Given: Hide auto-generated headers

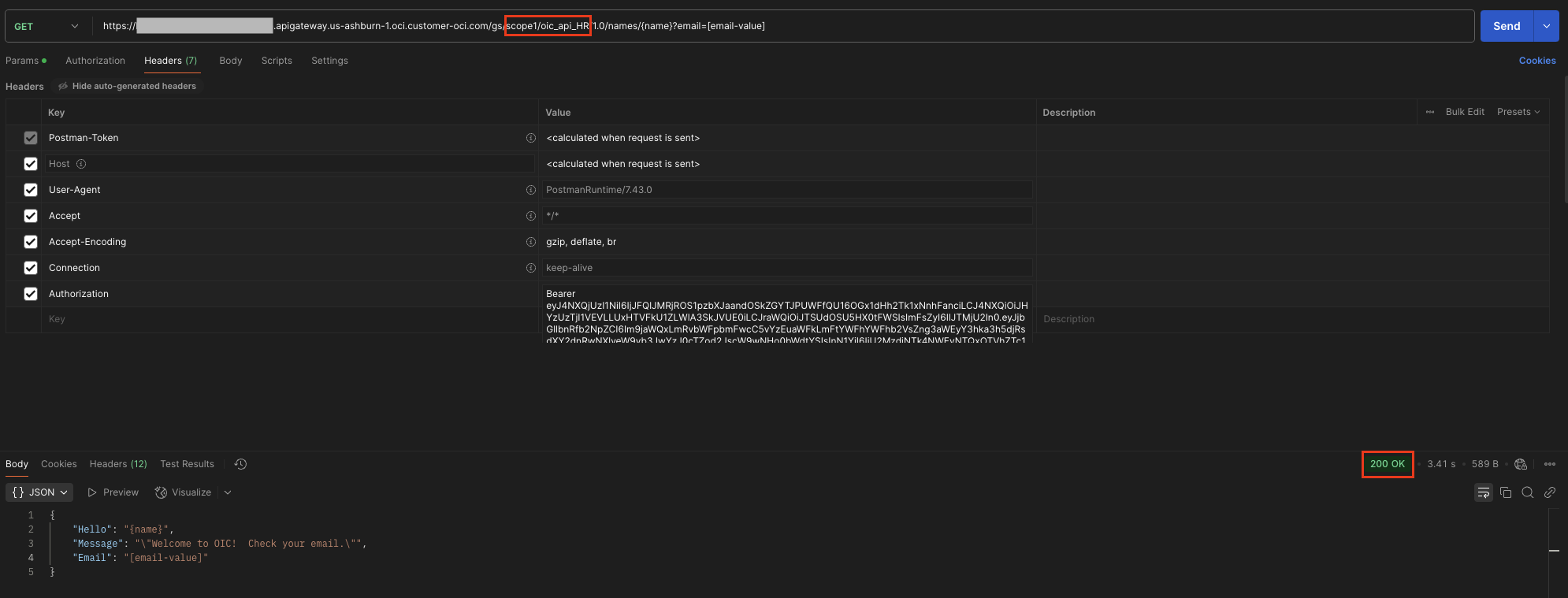Looking at the screenshot, I should (128, 86).
